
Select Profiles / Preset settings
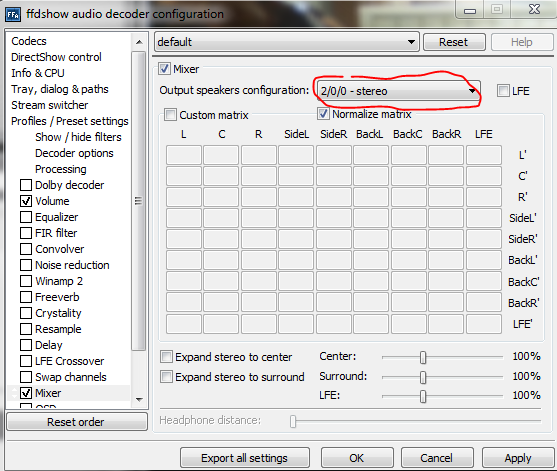tap(70, 121)
